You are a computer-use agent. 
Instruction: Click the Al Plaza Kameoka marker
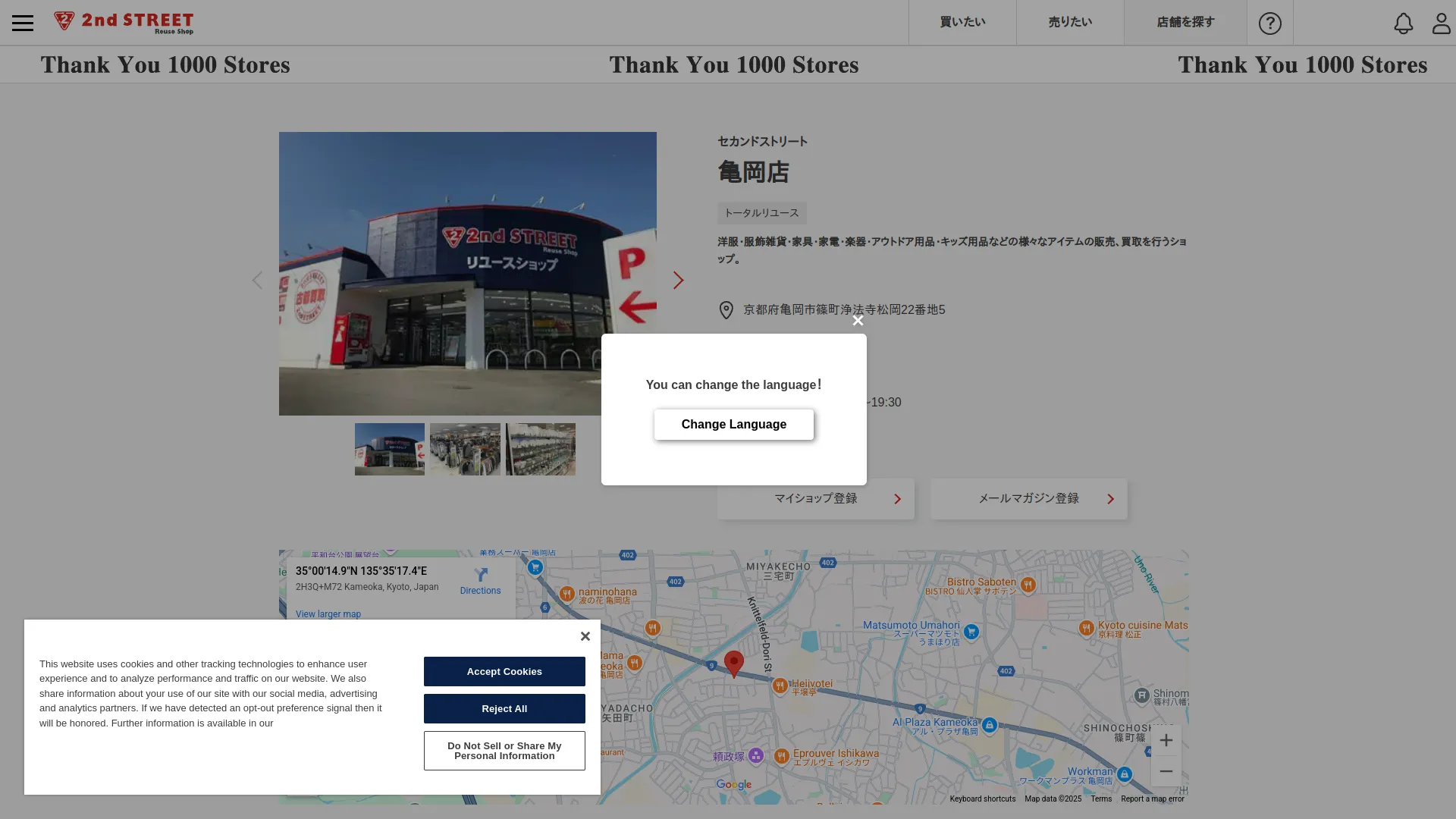(989, 726)
